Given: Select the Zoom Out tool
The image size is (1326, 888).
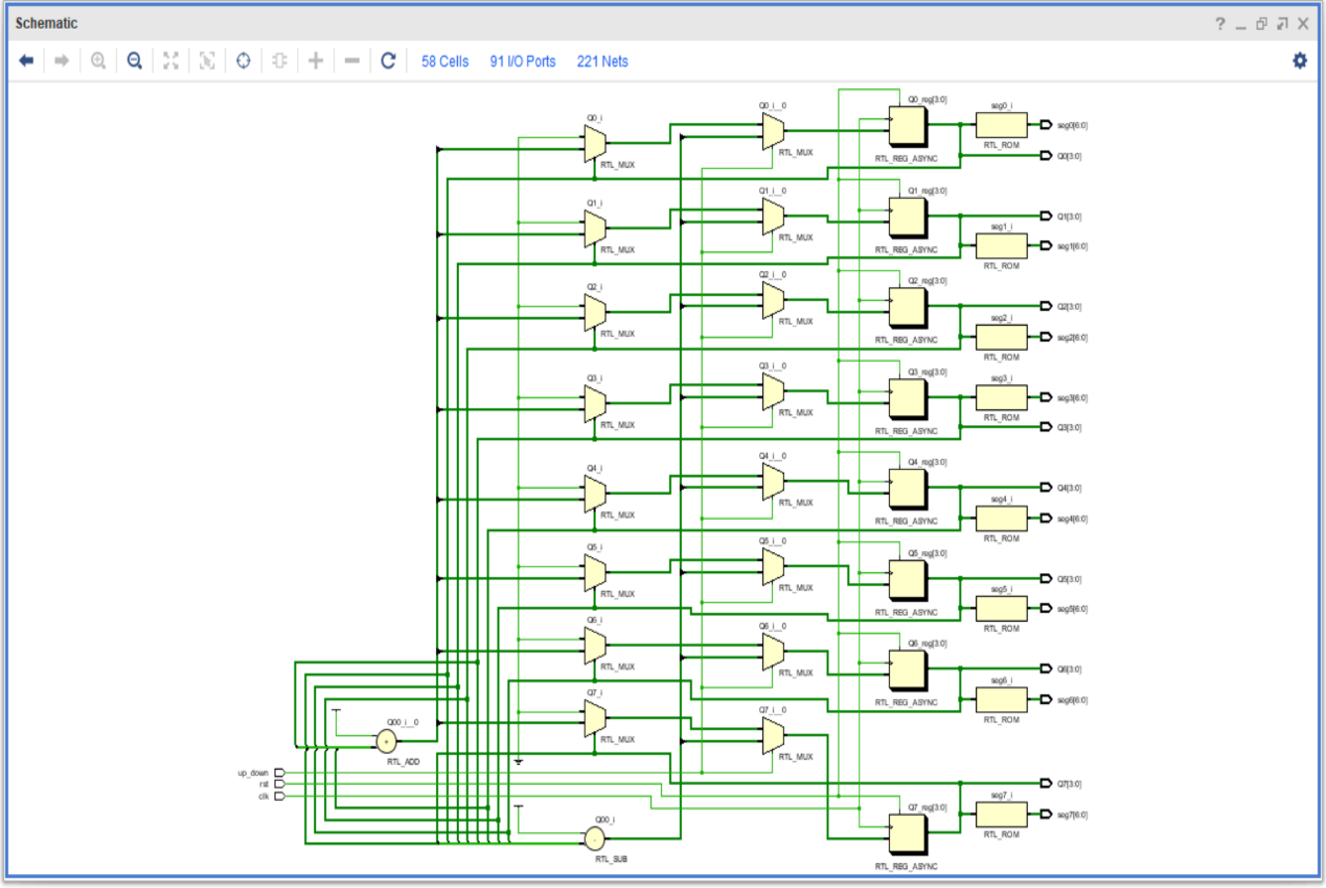Looking at the screenshot, I should tap(133, 61).
